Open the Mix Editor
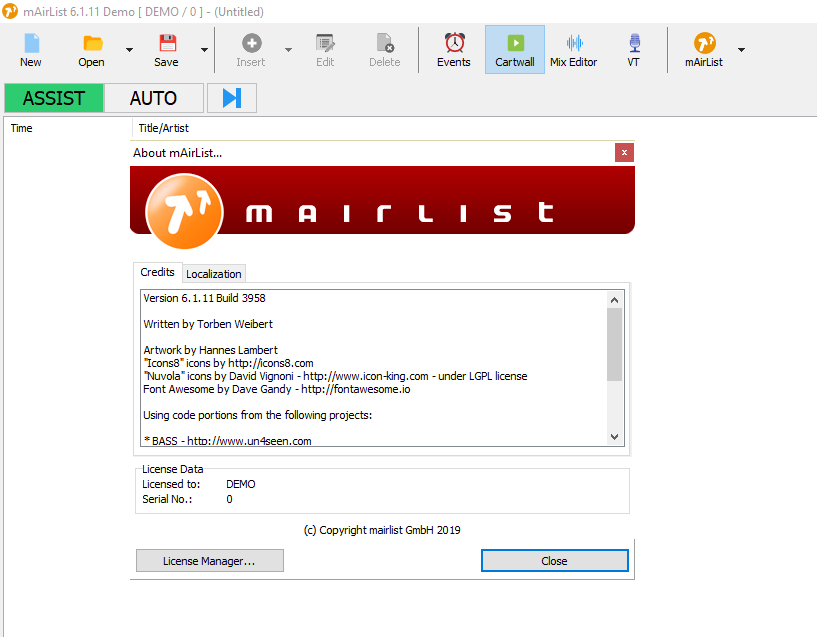This screenshot has height=637, width=817. 573,48
